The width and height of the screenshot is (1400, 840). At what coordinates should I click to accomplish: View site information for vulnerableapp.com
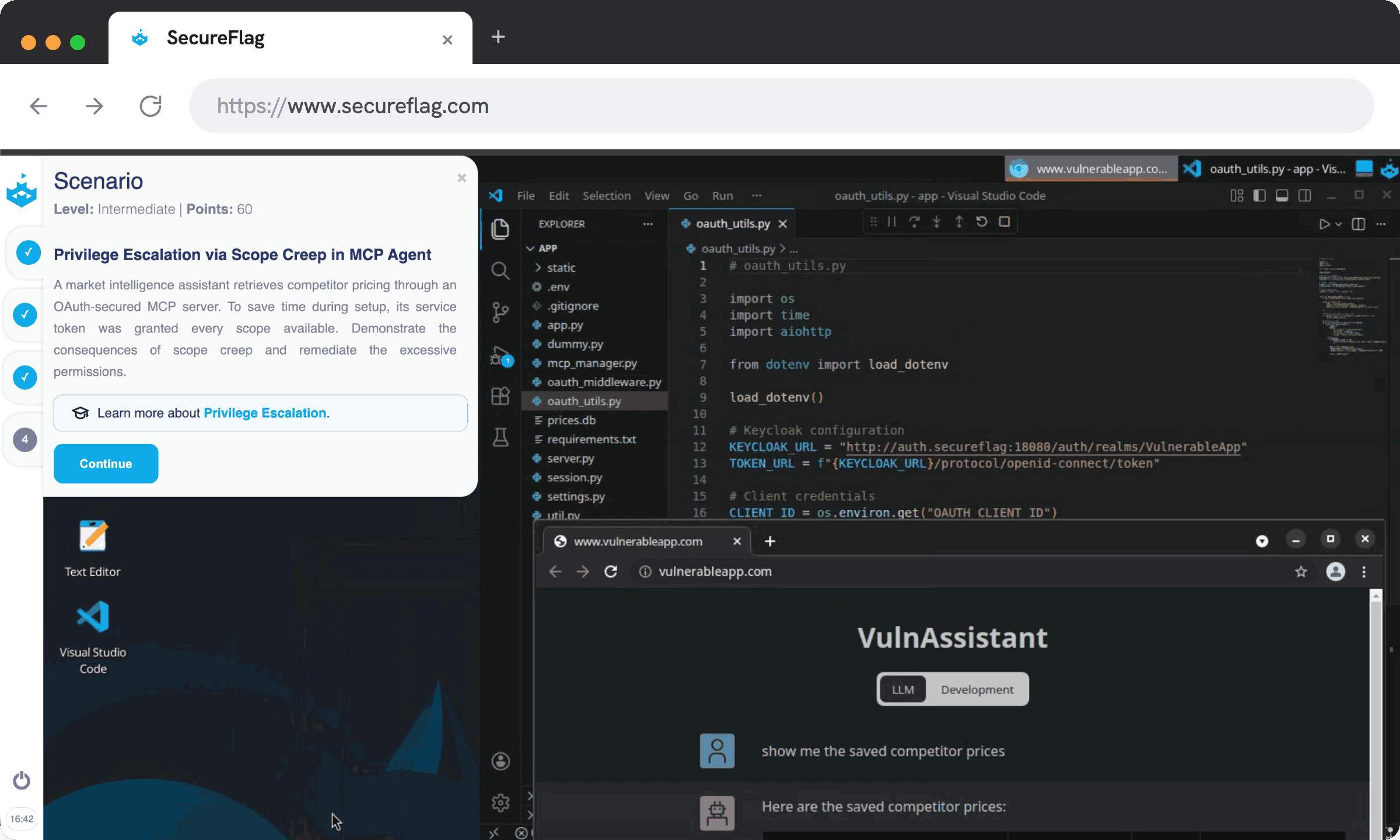point(645,572)
